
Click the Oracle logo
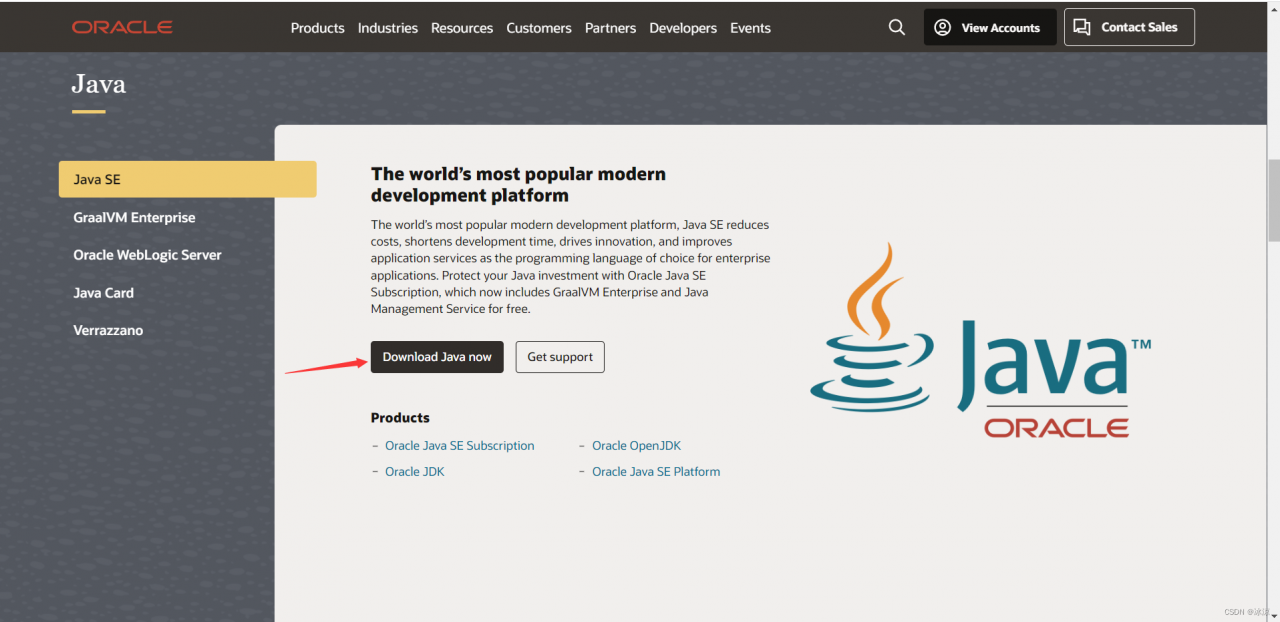tap(122, 27)
